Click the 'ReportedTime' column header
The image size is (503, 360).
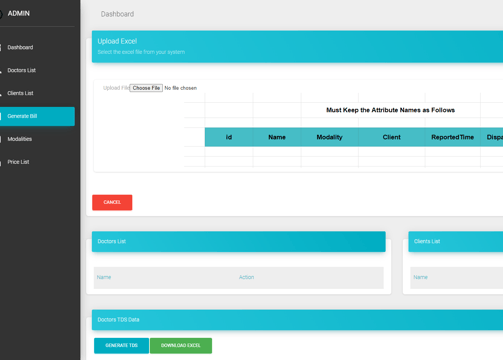click(x=453, y=137)
